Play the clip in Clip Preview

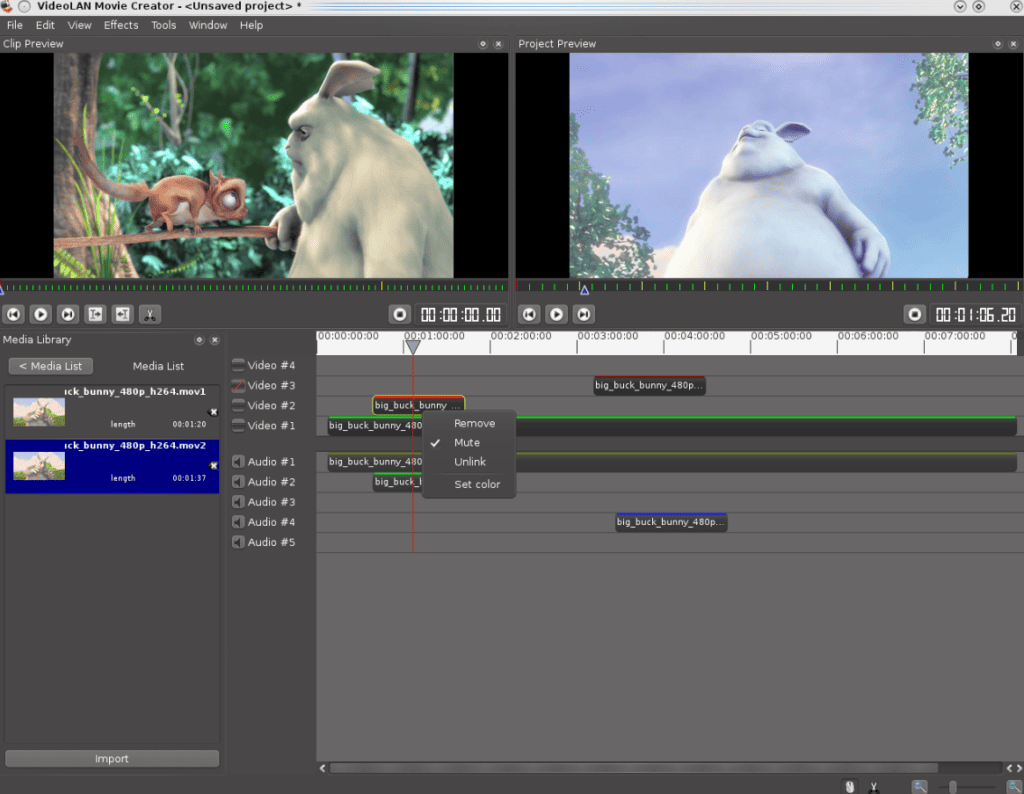(40, 315)
